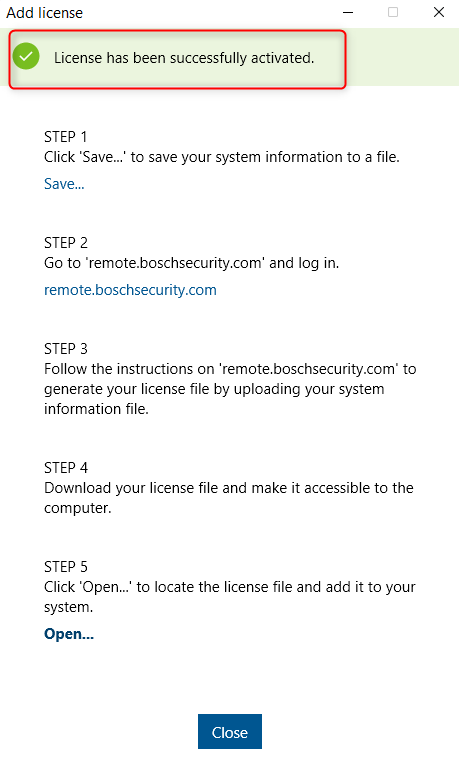Click the blue Close button
Screen dimensions: 459x773
pos(230,732)
